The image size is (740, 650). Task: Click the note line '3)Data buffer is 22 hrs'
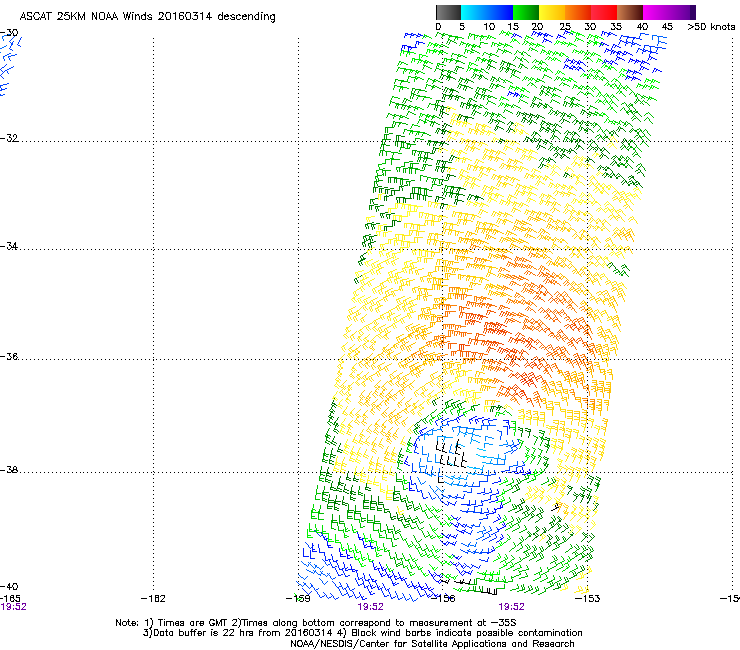(362, 633)
